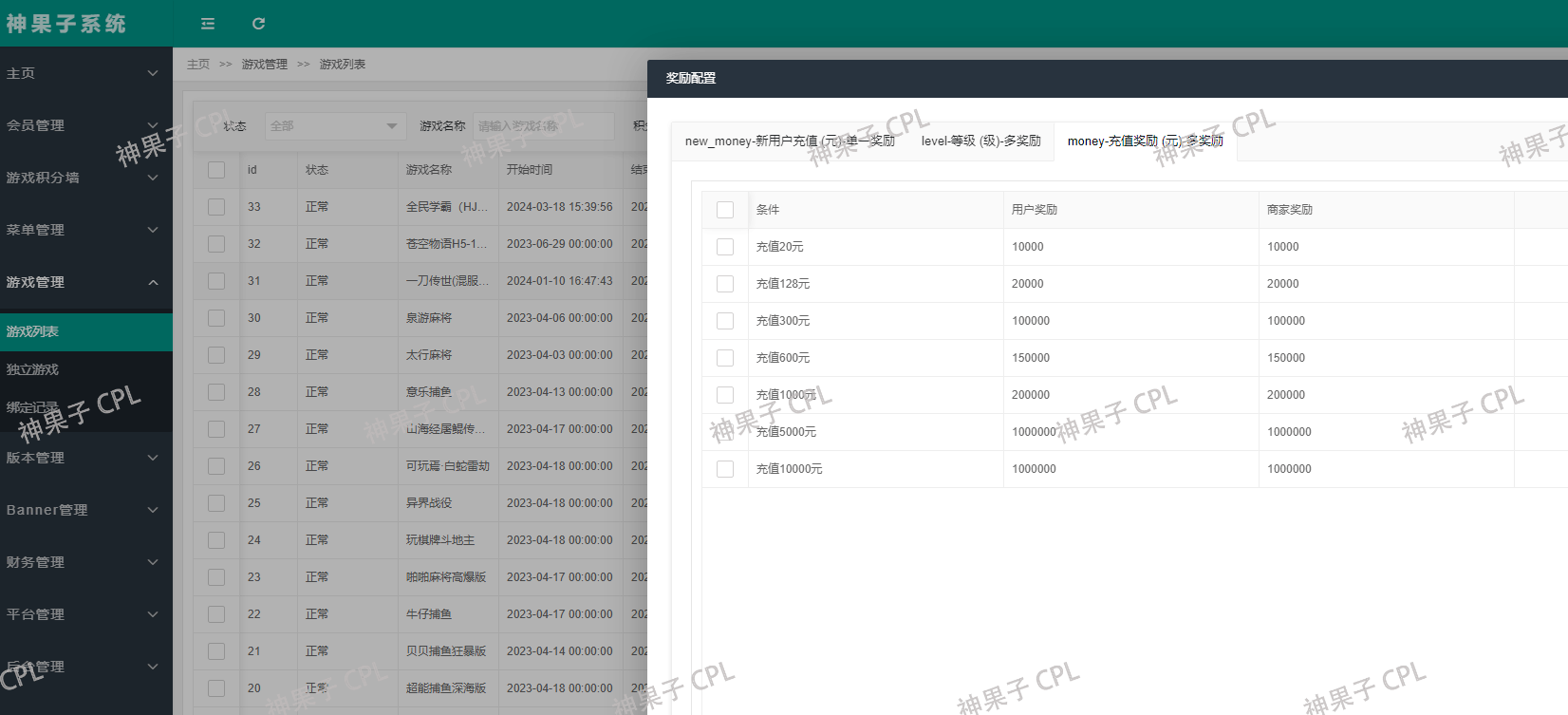The width and height of the screenshot is (1568, 715).
Task: Click game name 异界战役
Action: 429,503
